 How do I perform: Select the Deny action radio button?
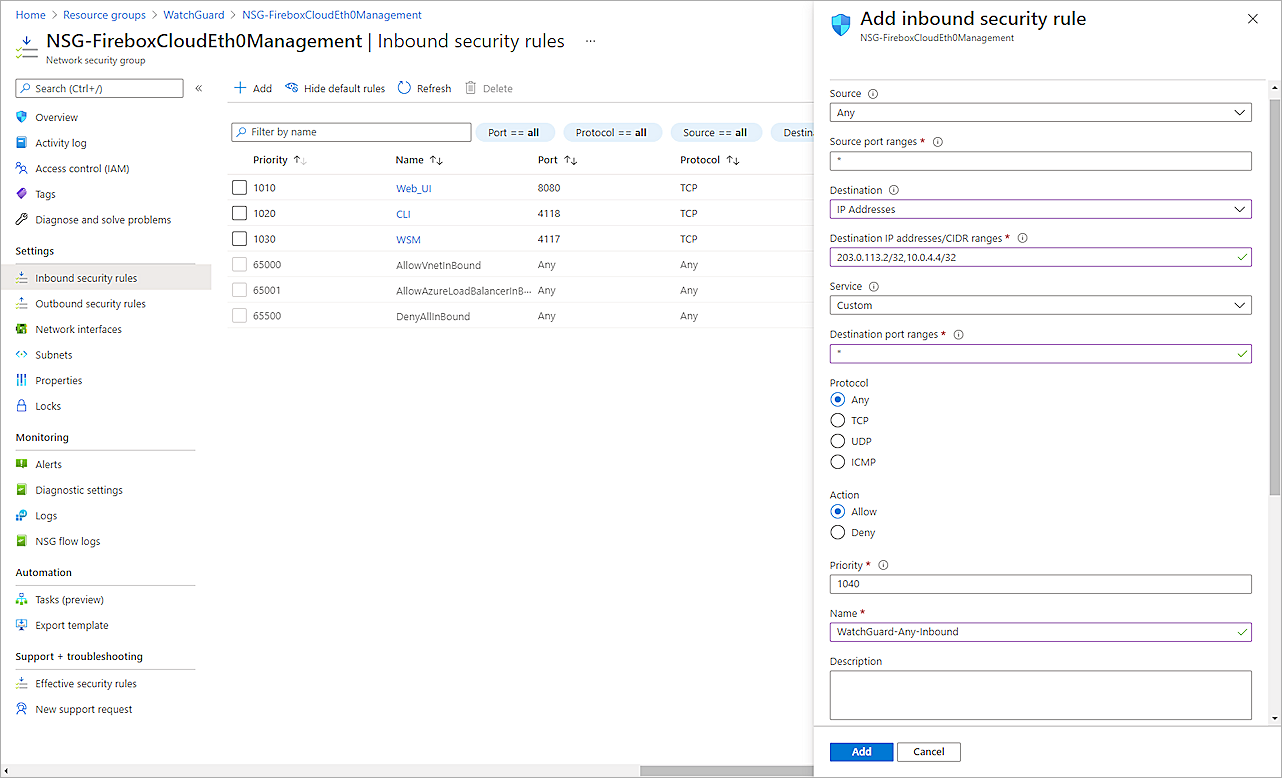pos(837,532)
